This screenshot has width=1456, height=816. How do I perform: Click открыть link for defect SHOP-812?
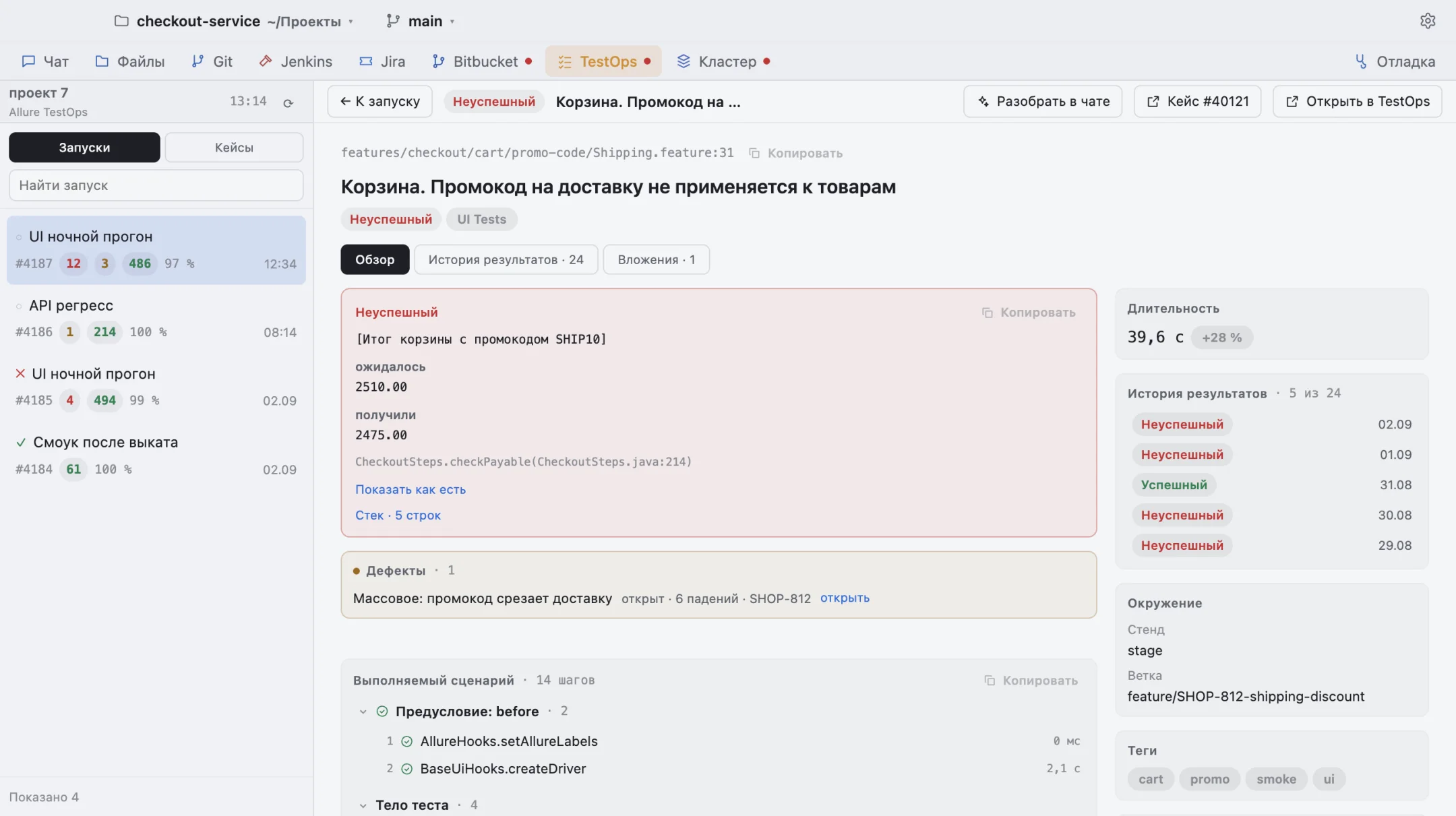pos(845,598)
